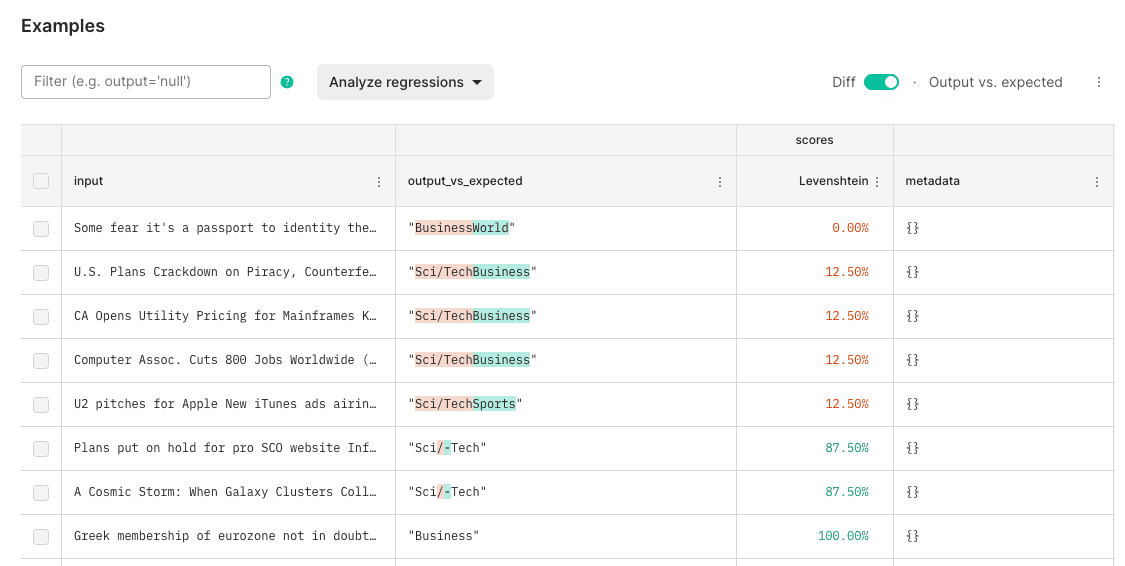Click the green filter help question icon
Screen dimensions: 1125x566
click(287, 82)
